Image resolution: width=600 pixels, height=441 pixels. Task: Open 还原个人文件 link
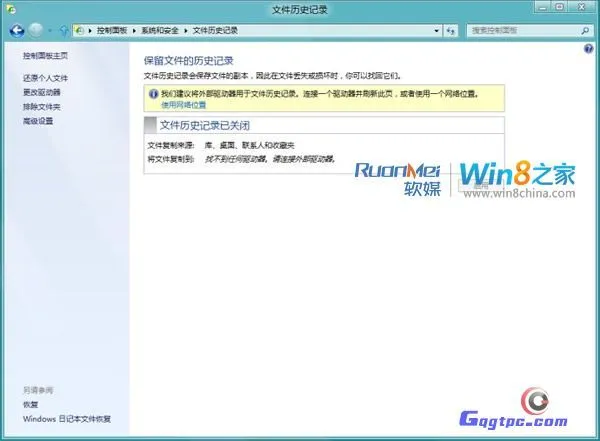pyautogui.click(x=45, y=78)
